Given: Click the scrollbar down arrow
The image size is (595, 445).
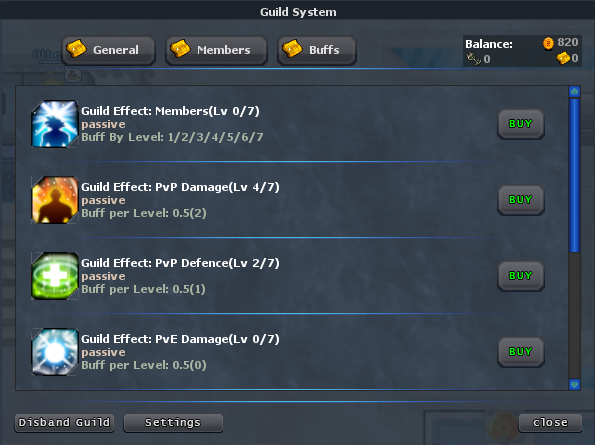Looking at the screenshot, I should [x=575, y=384].
